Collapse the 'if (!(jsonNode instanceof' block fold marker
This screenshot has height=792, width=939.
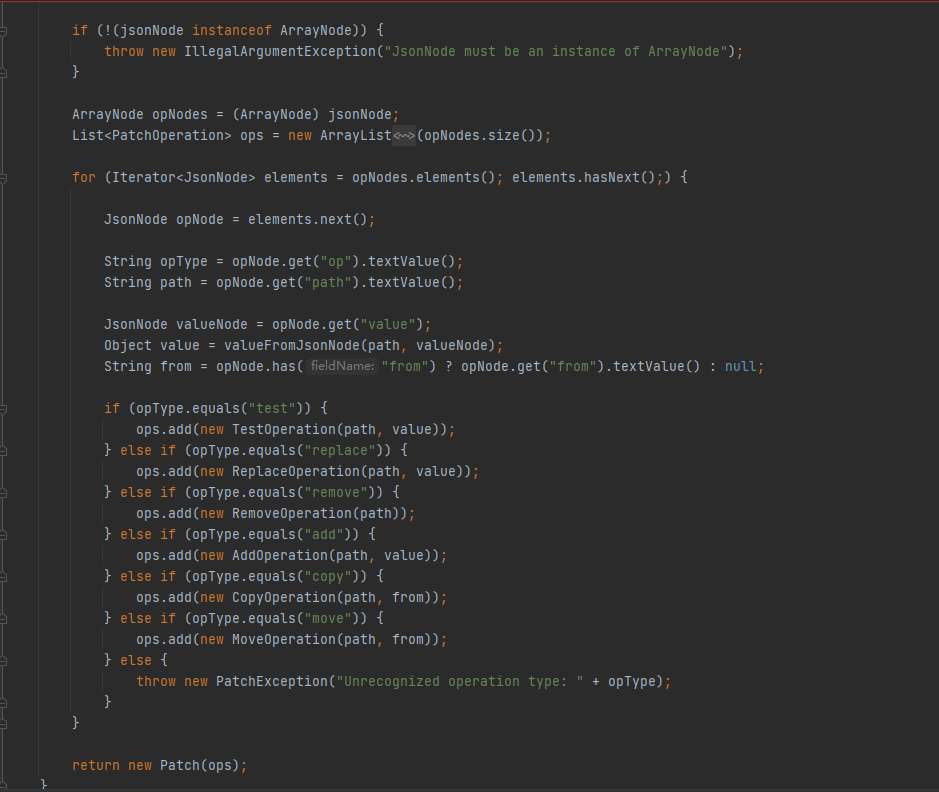pyautogui.click(x=3, y=31)
